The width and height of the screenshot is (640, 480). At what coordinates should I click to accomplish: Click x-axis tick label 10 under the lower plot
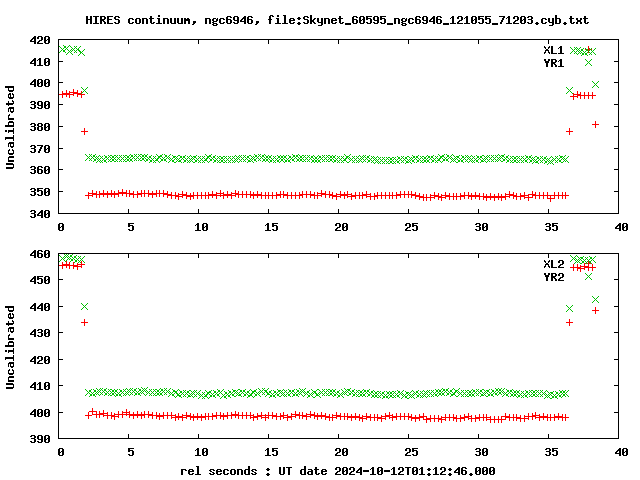pyautogui.click(x=201, y=452)
